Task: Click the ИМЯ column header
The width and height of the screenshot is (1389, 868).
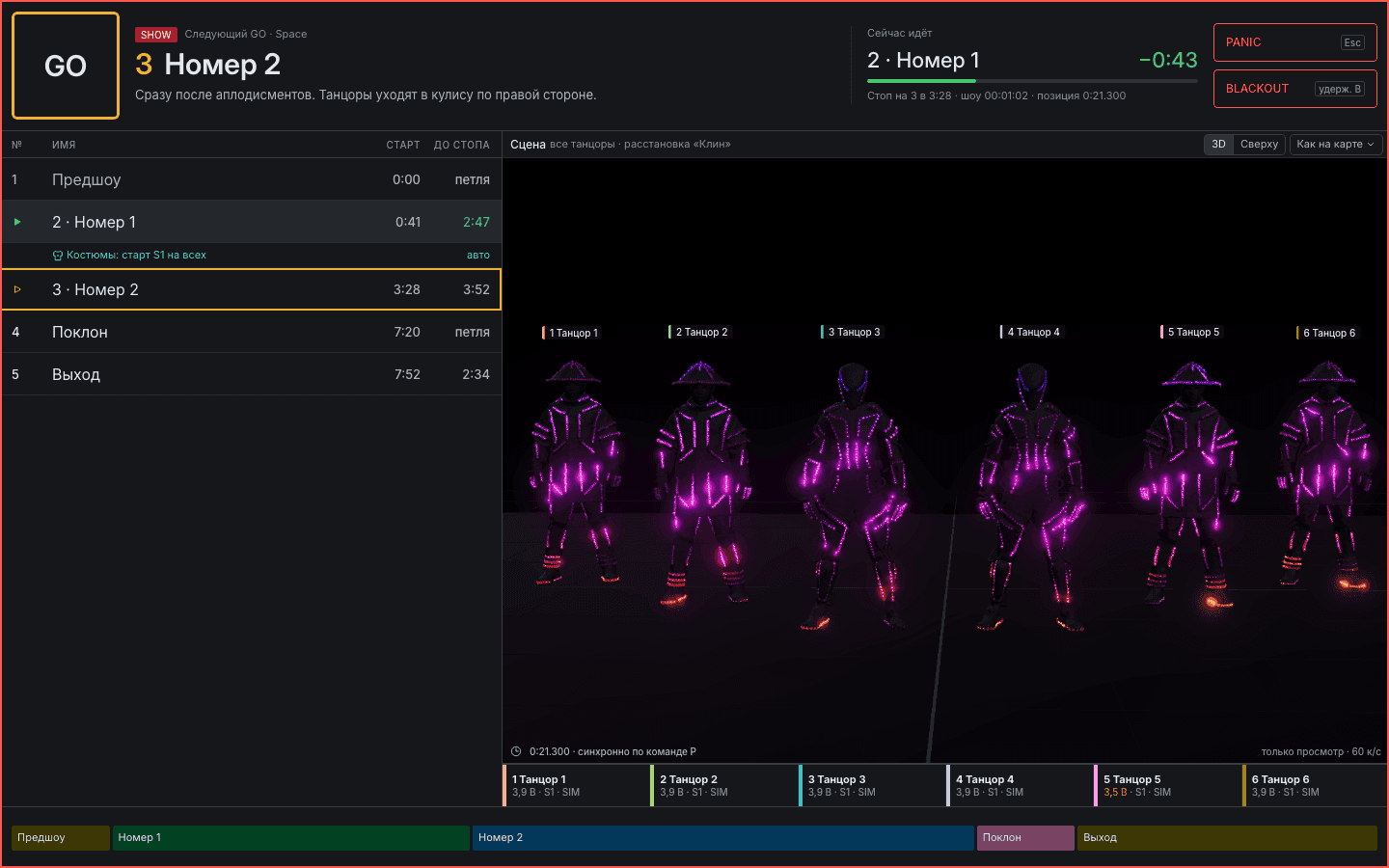Action: pos(64,145)
